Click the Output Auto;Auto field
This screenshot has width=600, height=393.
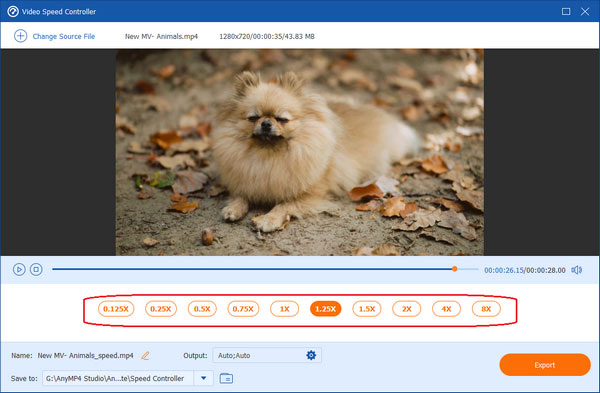(267, 355)
